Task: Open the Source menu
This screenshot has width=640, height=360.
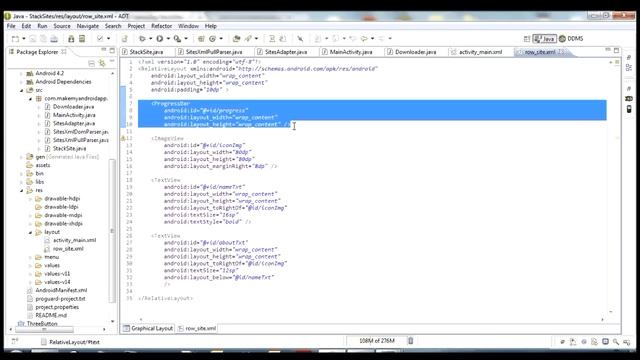Action: 62,26
